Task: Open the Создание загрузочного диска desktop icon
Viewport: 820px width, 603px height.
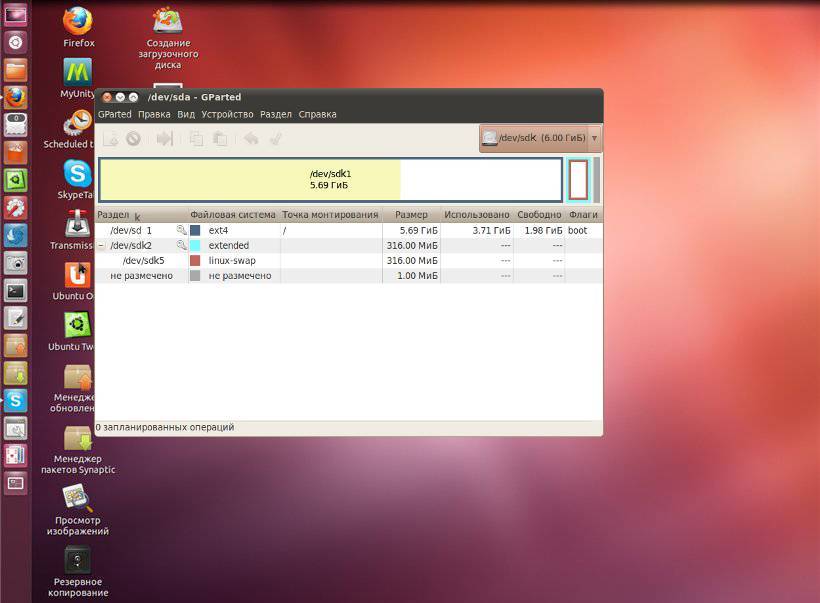Action: click(168, 38)
